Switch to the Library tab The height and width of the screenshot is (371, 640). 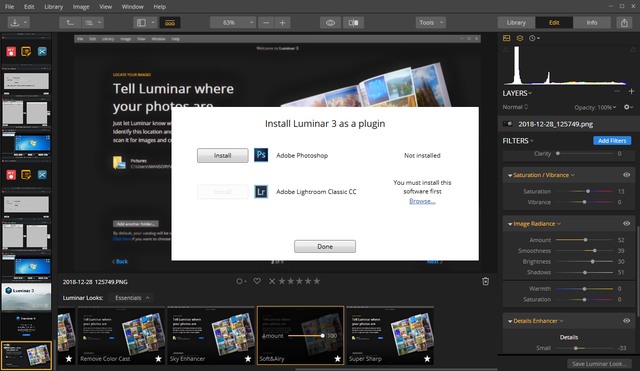tap(516, 22)
